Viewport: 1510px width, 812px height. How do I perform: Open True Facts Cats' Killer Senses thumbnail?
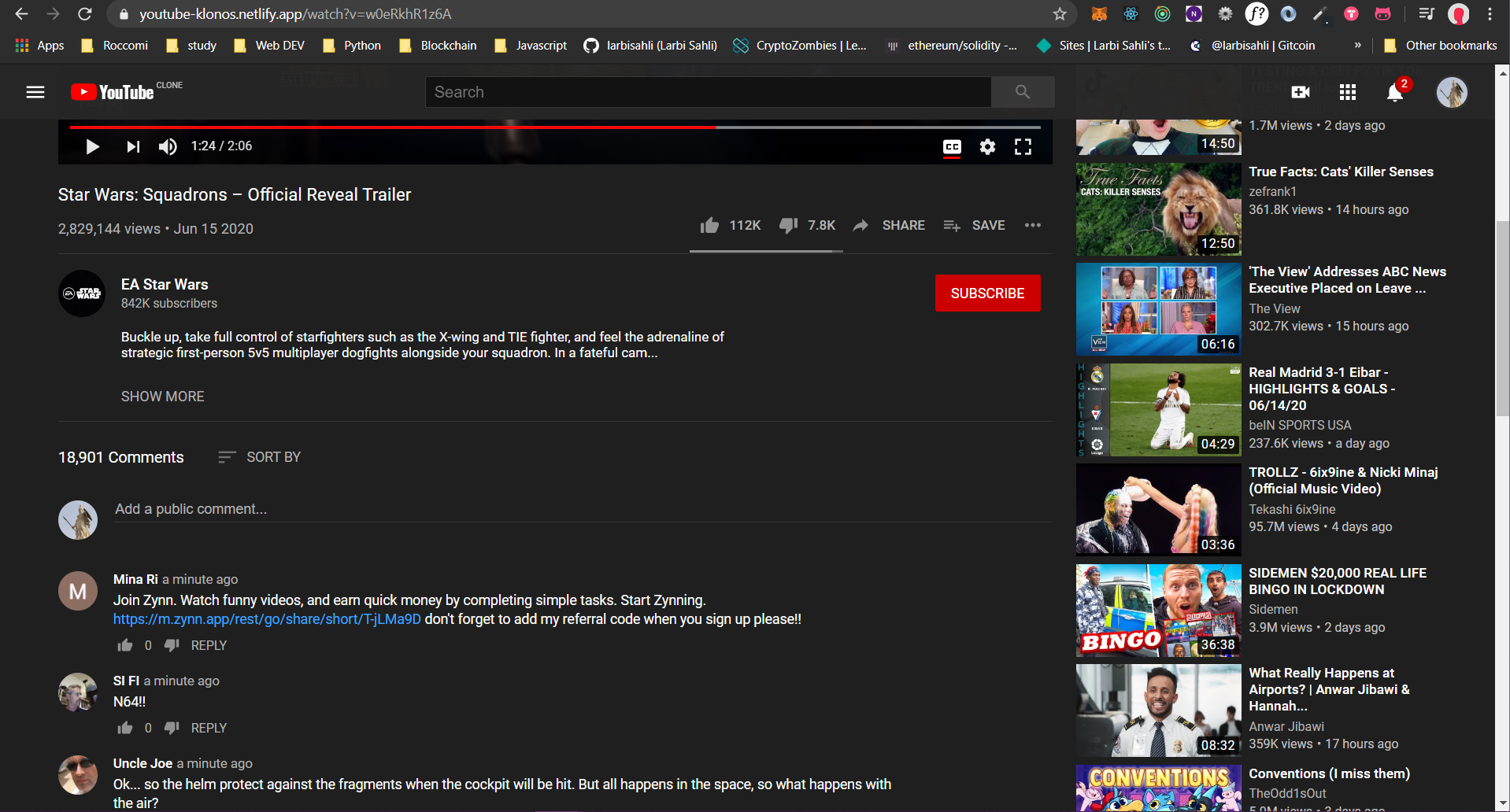[x=1158, y=209]
